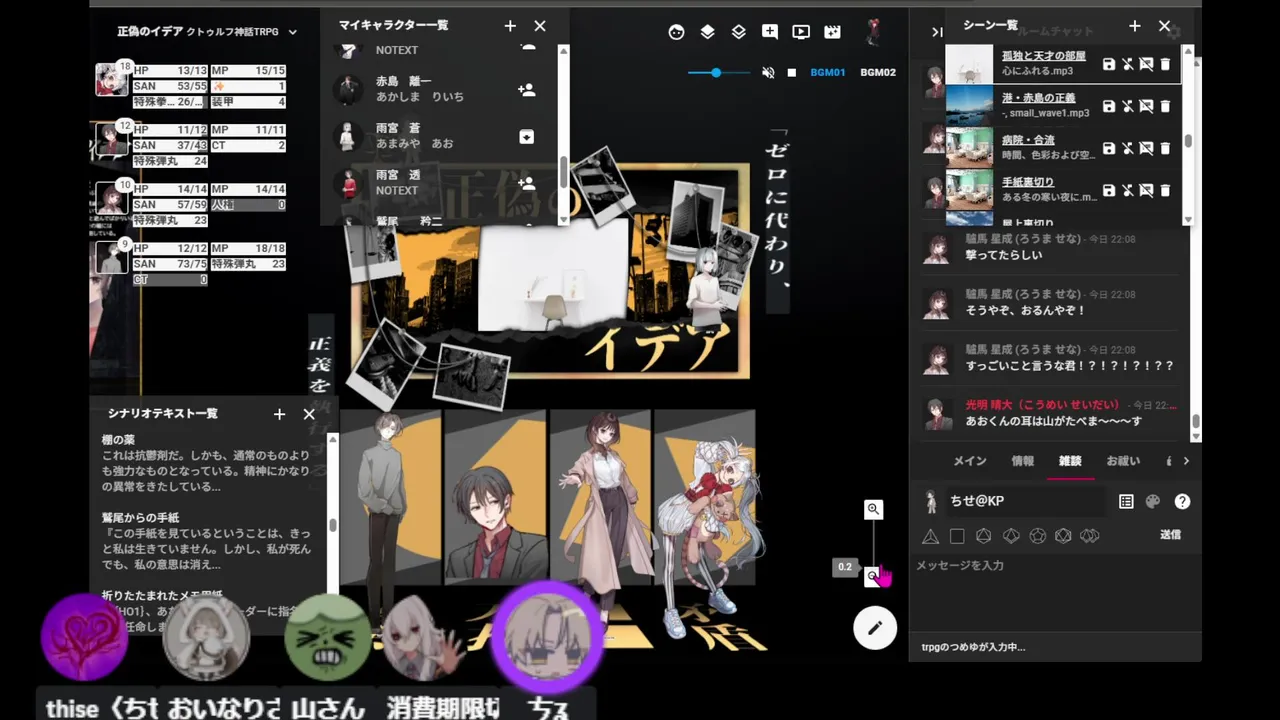The image size is (1280, 720).
Task: Roll the D12 dodecahedron die icon
Action: pyautogui.click(x=1037, y=536)
